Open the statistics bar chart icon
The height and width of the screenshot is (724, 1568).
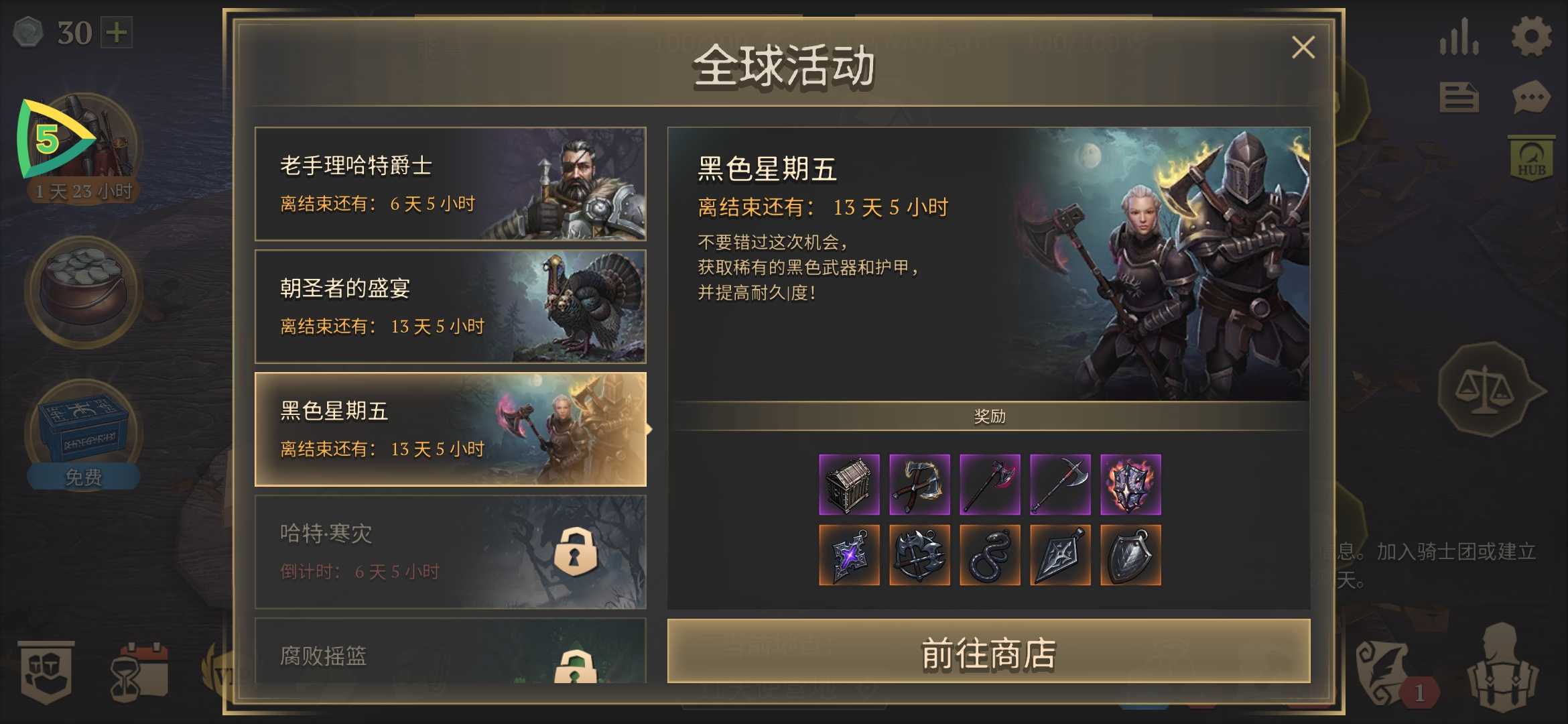point(1459,37)
